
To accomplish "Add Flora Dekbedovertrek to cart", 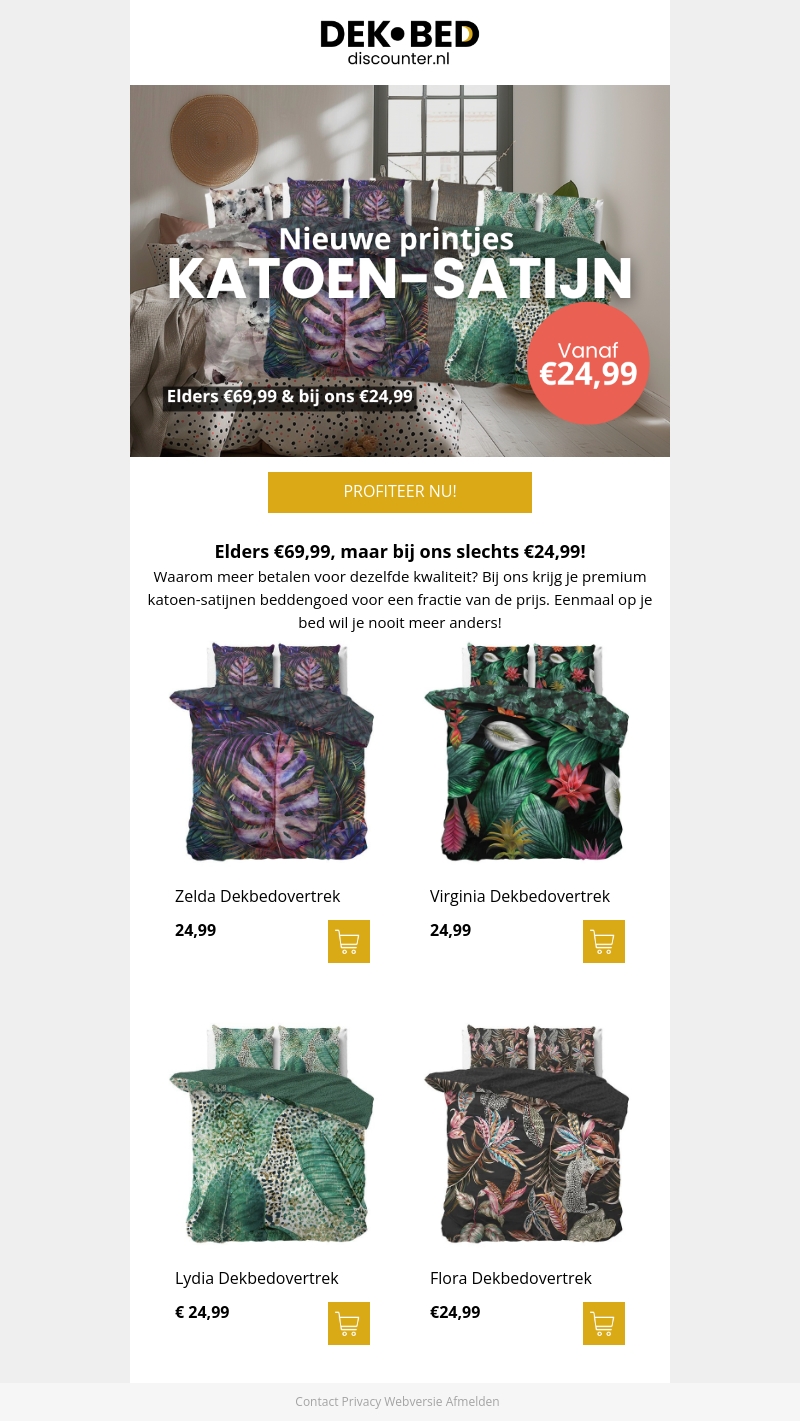I will tap(604, 1323).
